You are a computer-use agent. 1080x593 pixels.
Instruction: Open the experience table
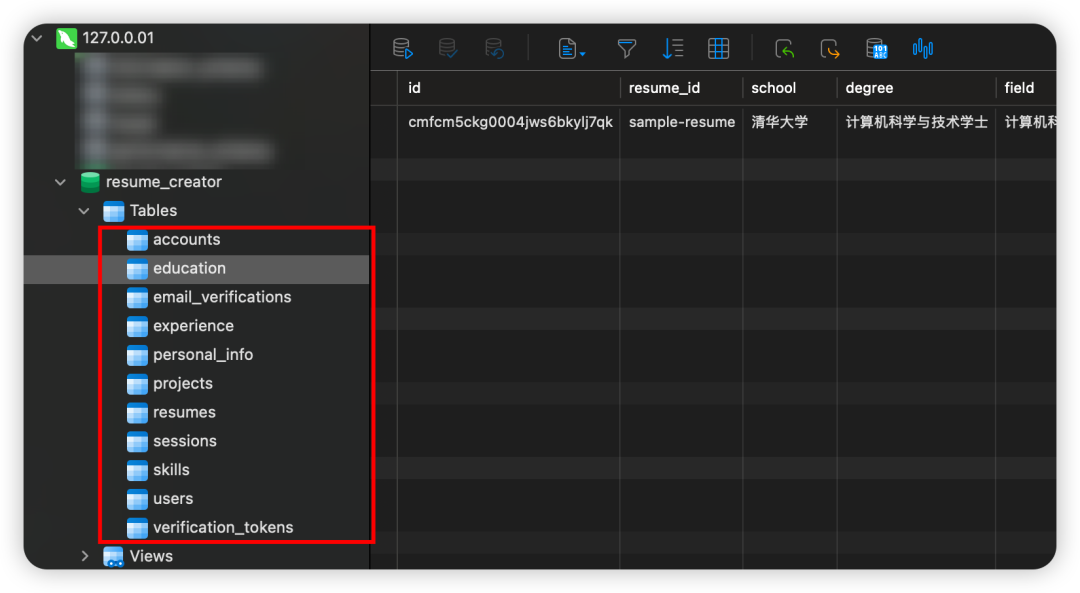pyautogui.click(x=194, y=326)
